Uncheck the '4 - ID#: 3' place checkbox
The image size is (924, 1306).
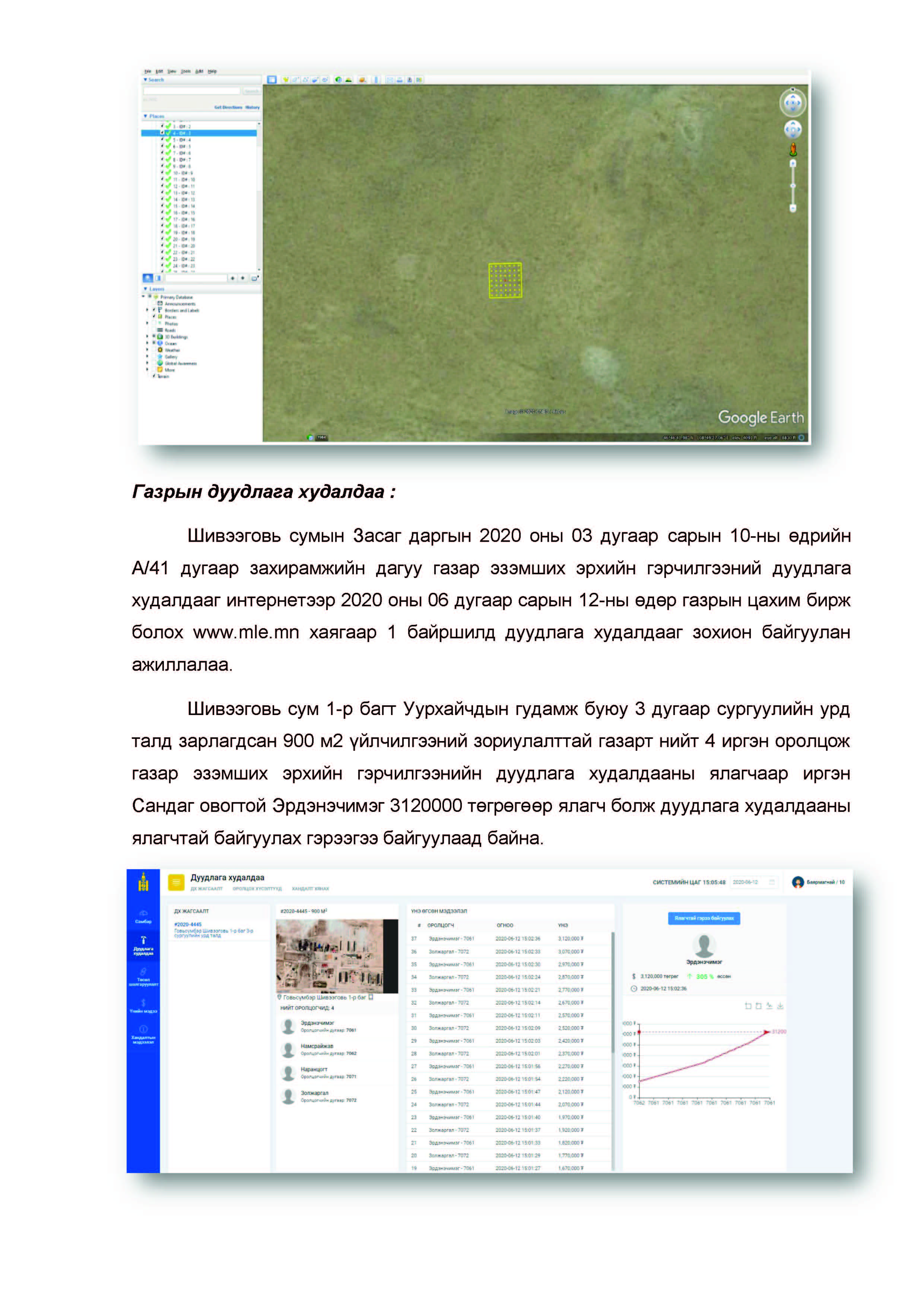tap(162, 133)
